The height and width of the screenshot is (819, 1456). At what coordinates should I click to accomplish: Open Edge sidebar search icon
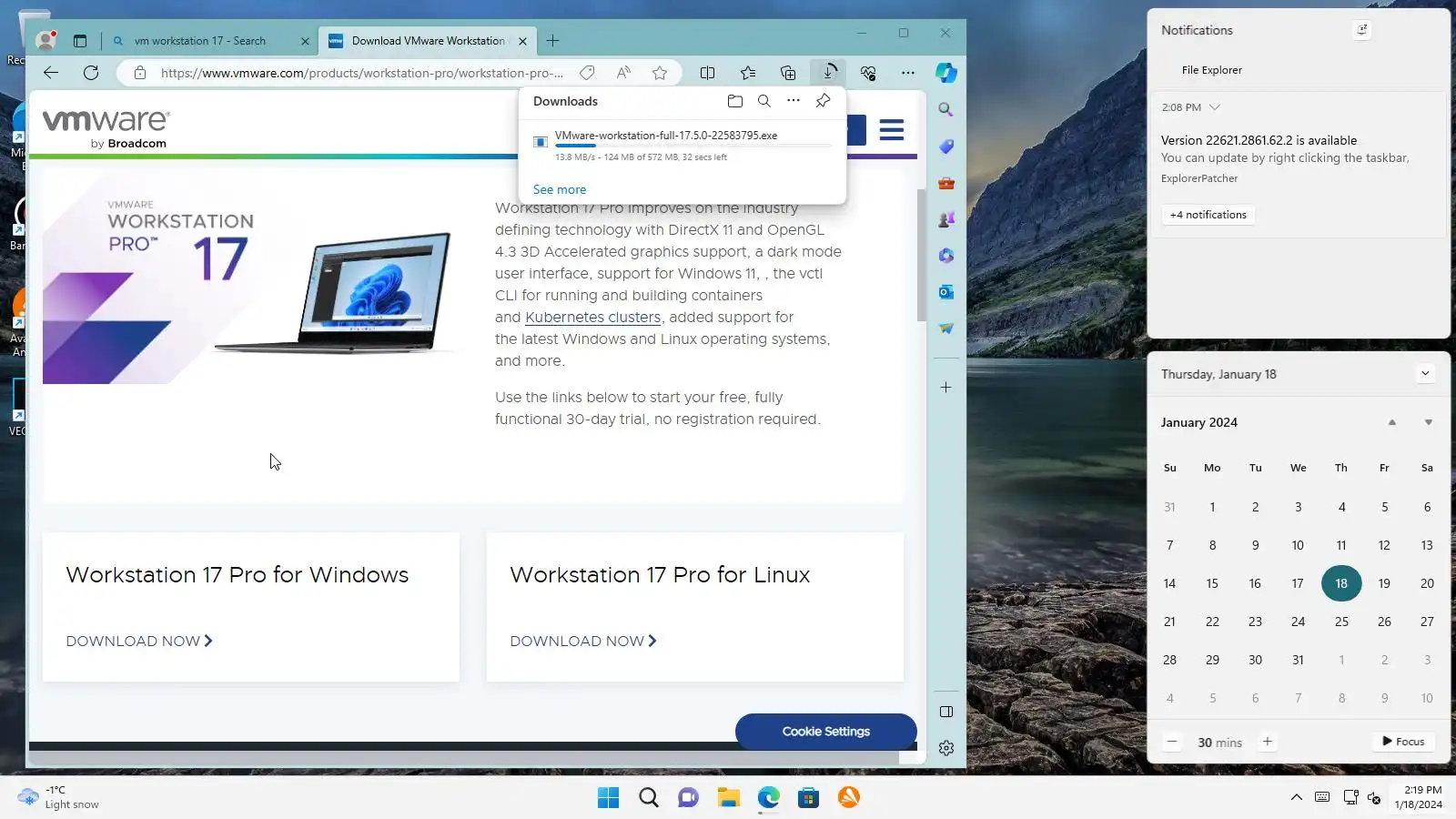[x=946, y=110]
